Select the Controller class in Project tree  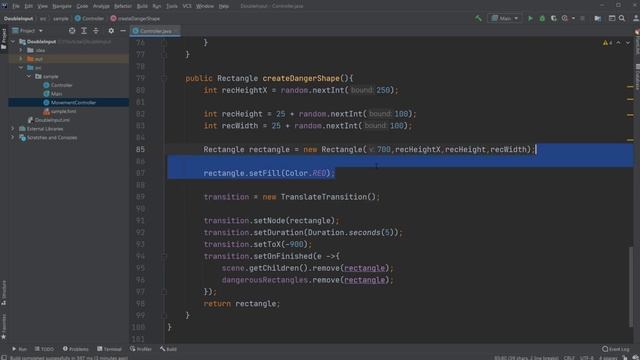[x=61, y=85]
